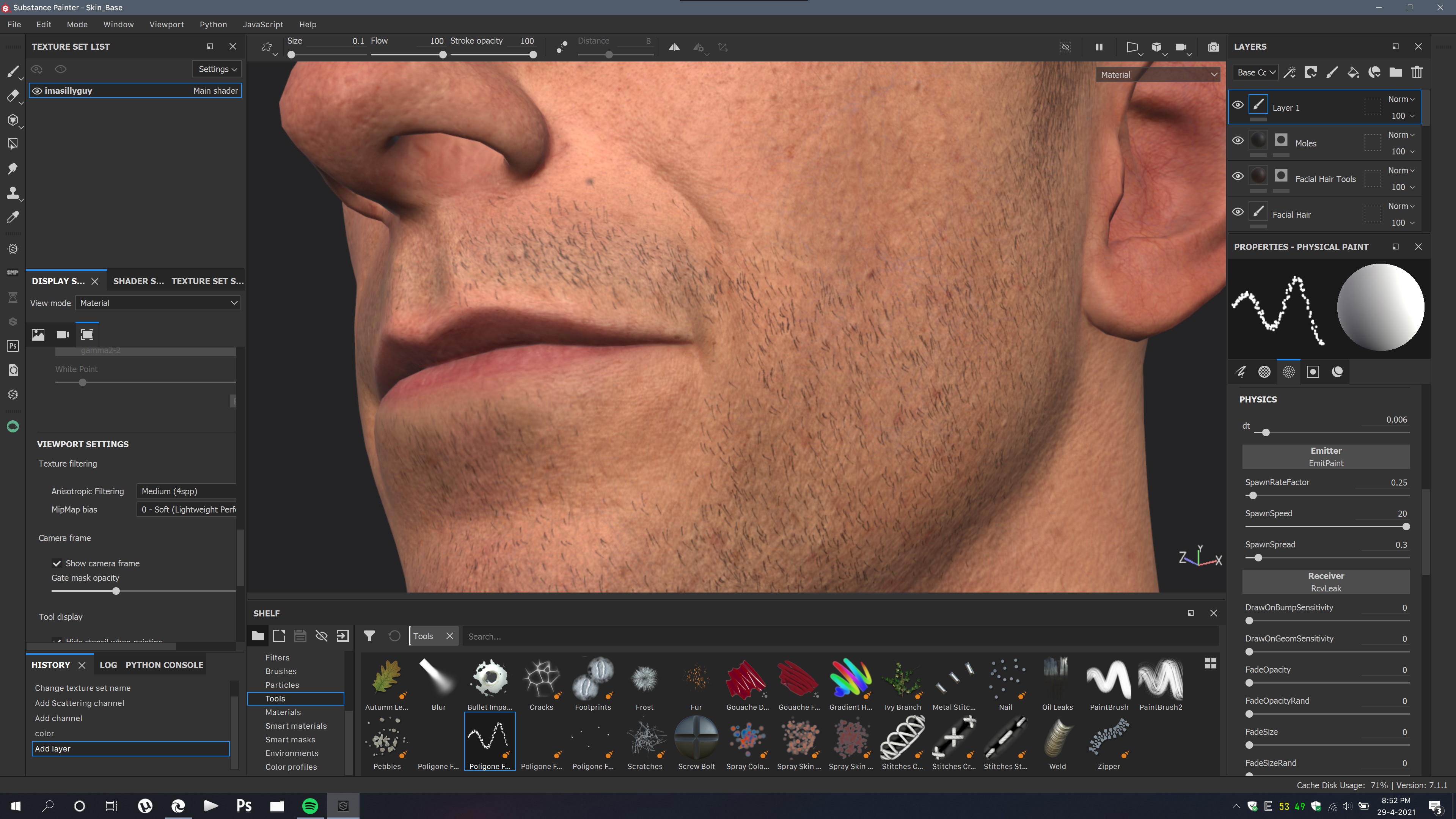Uncheck Show camera frame
The image size is (1456, 819).
[x=57, y=564]
